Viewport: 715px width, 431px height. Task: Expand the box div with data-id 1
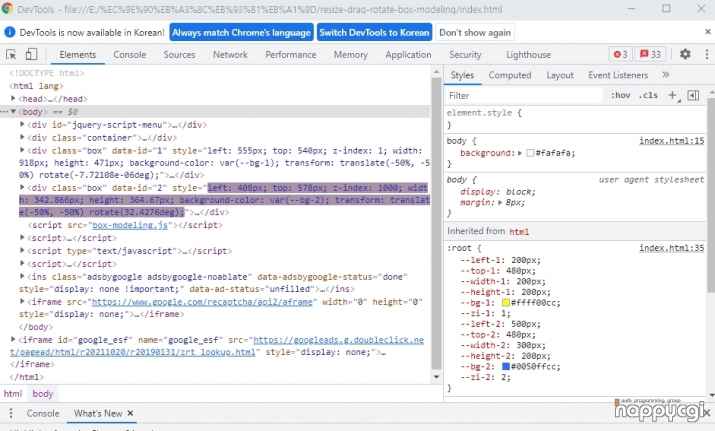coord(22,150)
